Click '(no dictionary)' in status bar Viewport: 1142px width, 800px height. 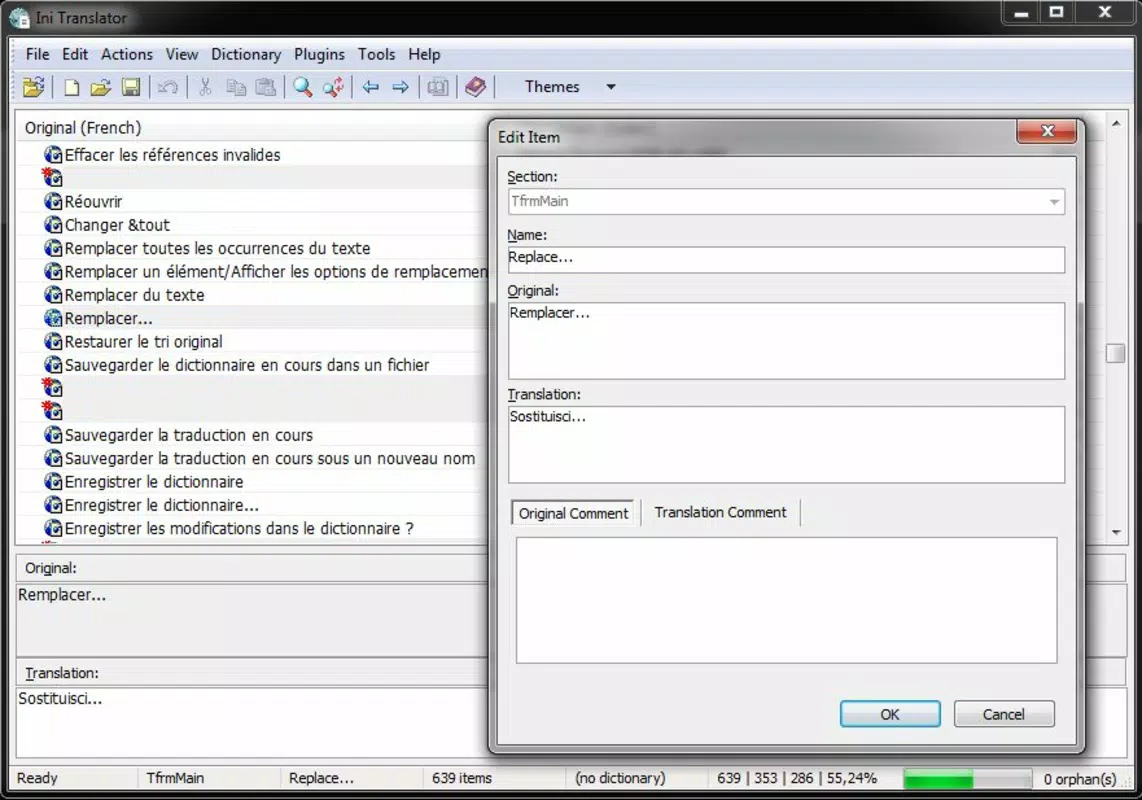620,778
